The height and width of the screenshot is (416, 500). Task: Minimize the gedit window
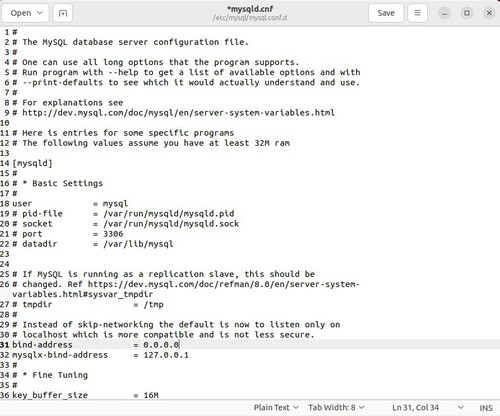click(x=444, y=13)
